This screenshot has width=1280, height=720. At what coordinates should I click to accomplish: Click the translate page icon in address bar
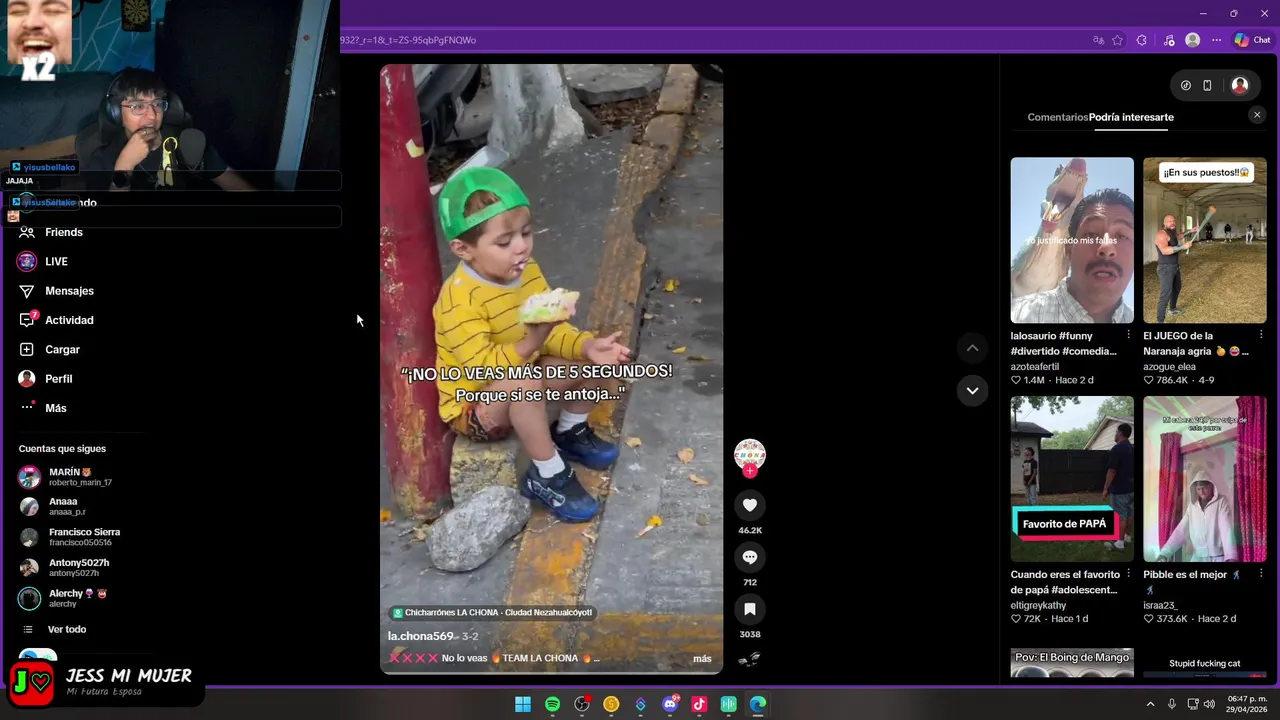point(1098,40)
